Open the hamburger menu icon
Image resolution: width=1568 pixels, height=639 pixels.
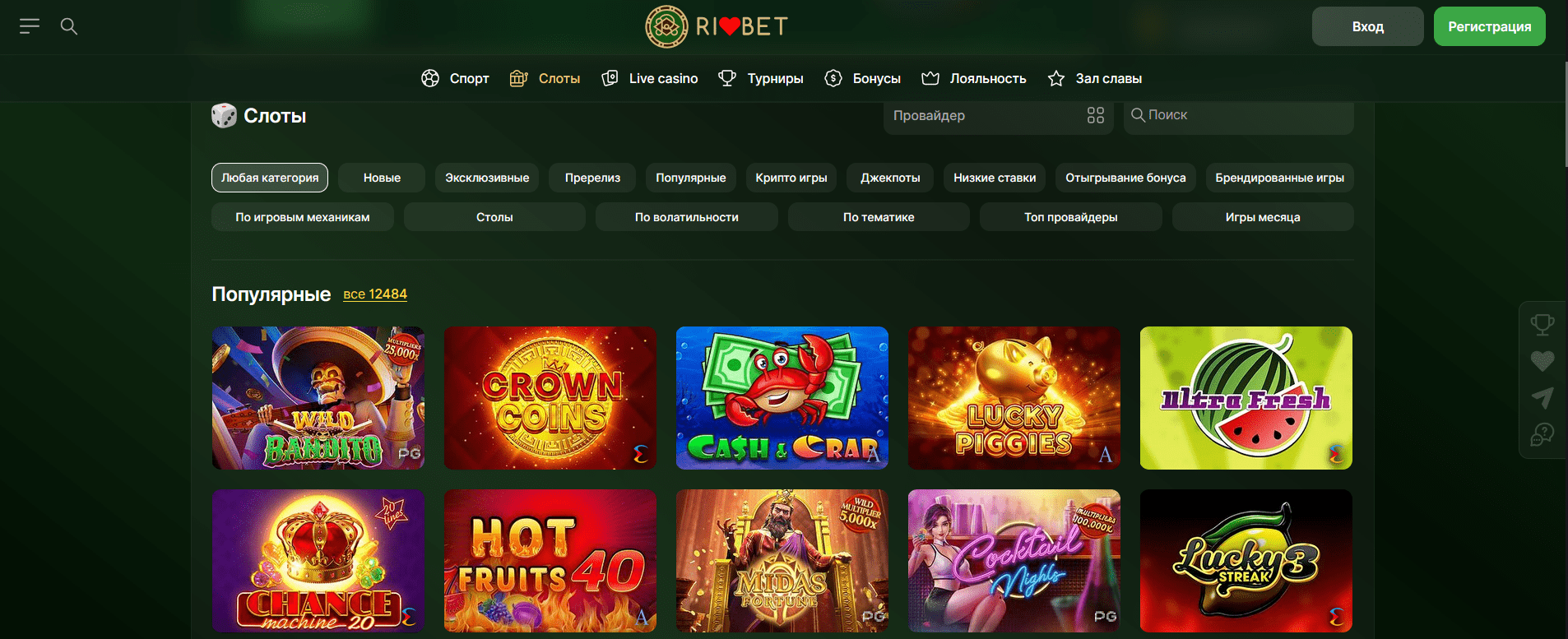(30, 26)
